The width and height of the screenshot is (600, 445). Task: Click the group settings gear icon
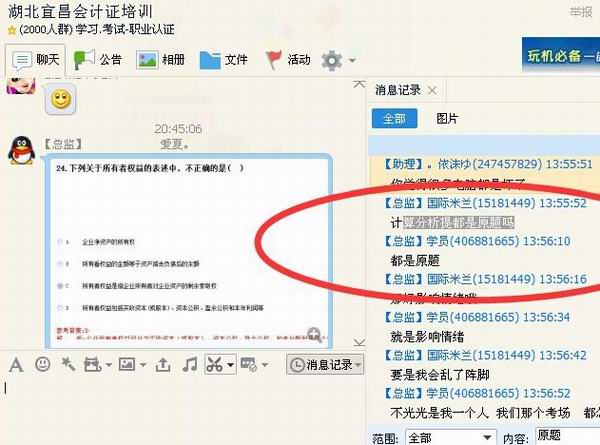331,60
